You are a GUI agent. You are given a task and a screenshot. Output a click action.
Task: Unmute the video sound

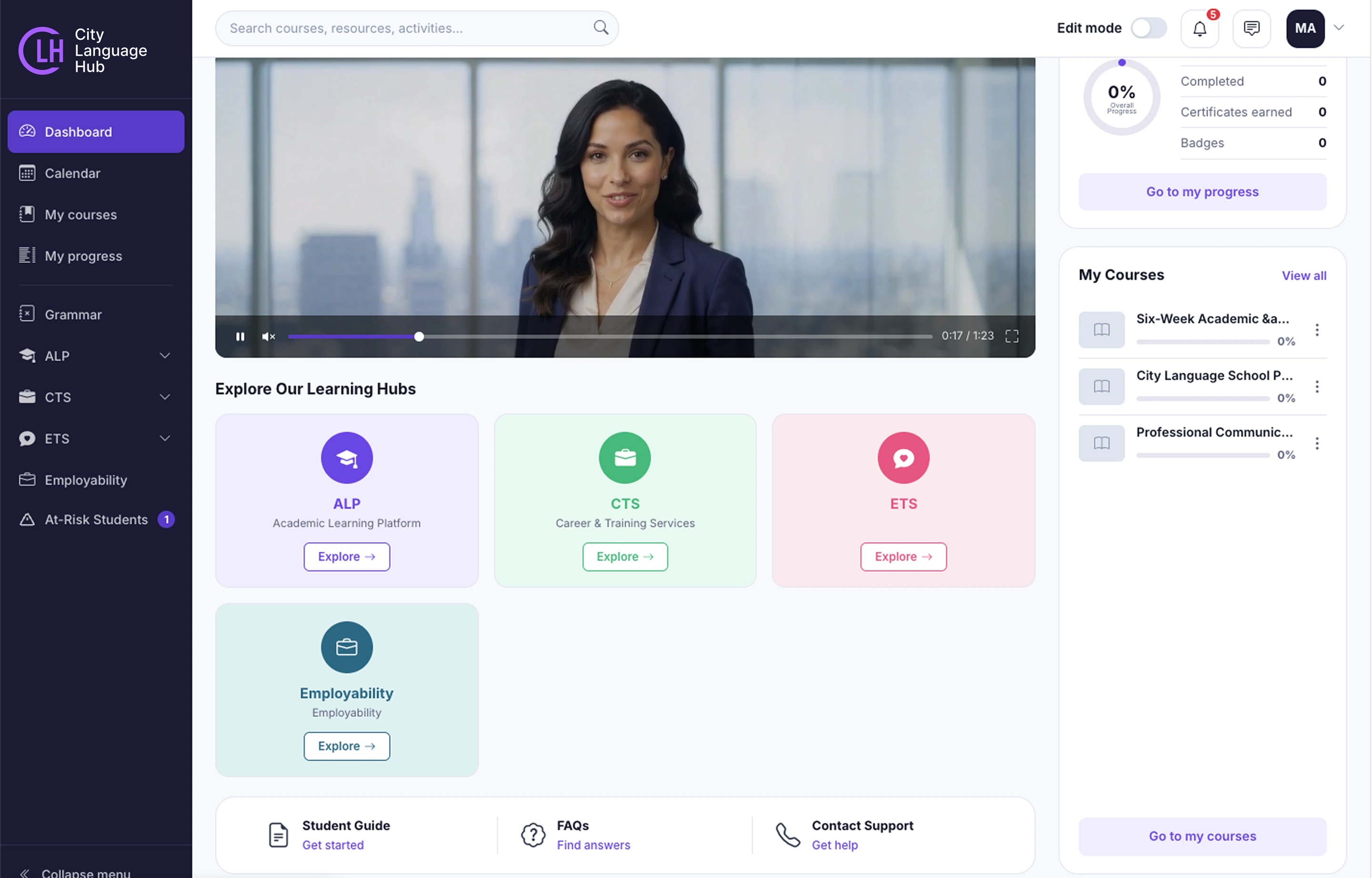(269, 336)
